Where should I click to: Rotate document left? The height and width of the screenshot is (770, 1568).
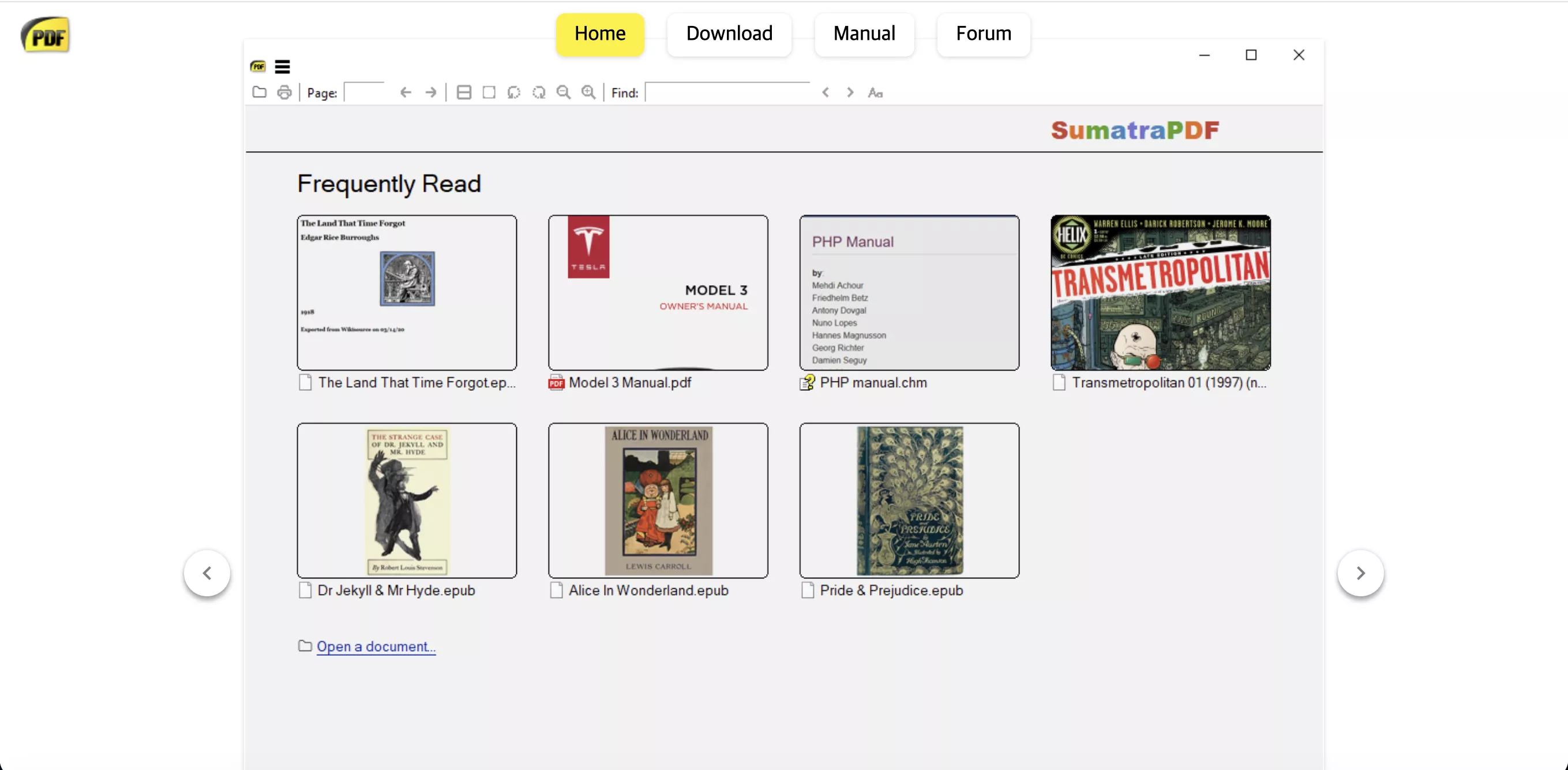(514, 92)
